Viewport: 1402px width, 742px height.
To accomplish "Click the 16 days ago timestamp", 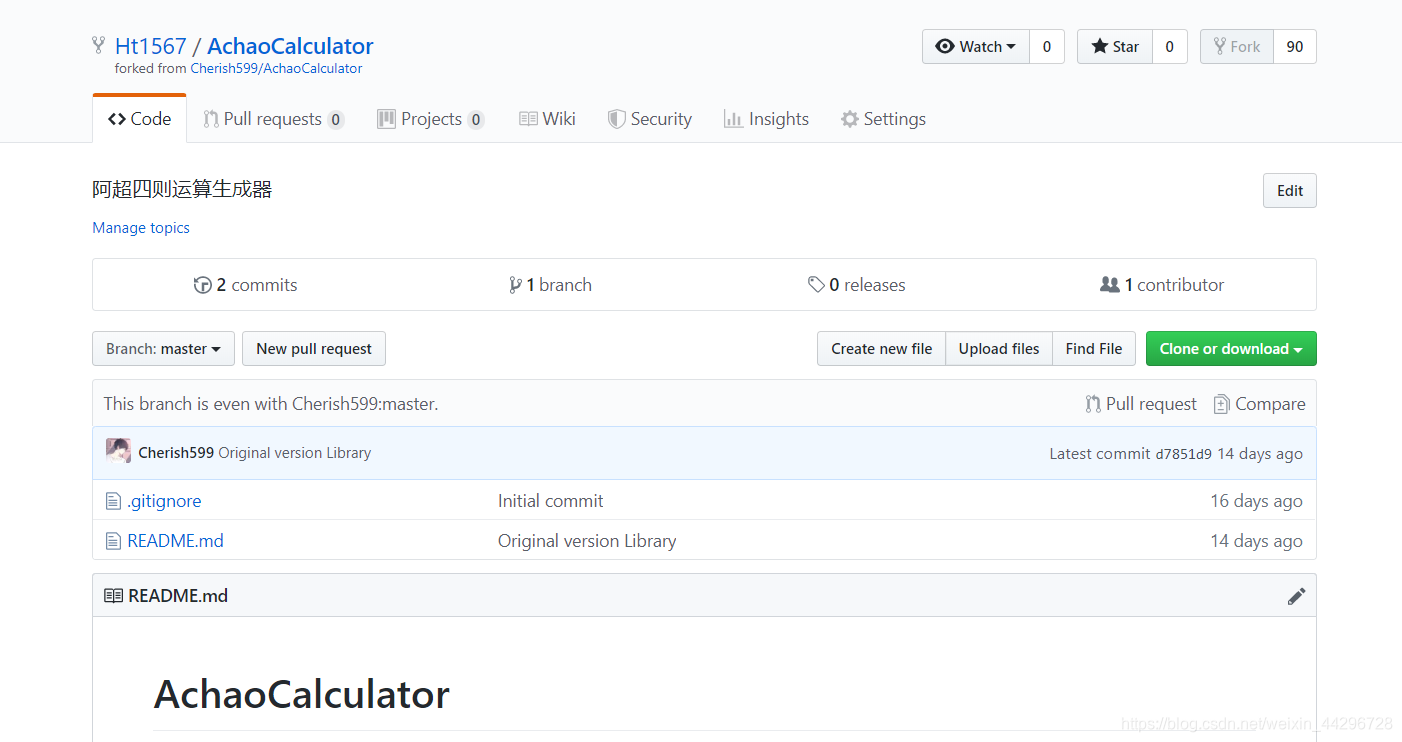I will point(1256,501).
